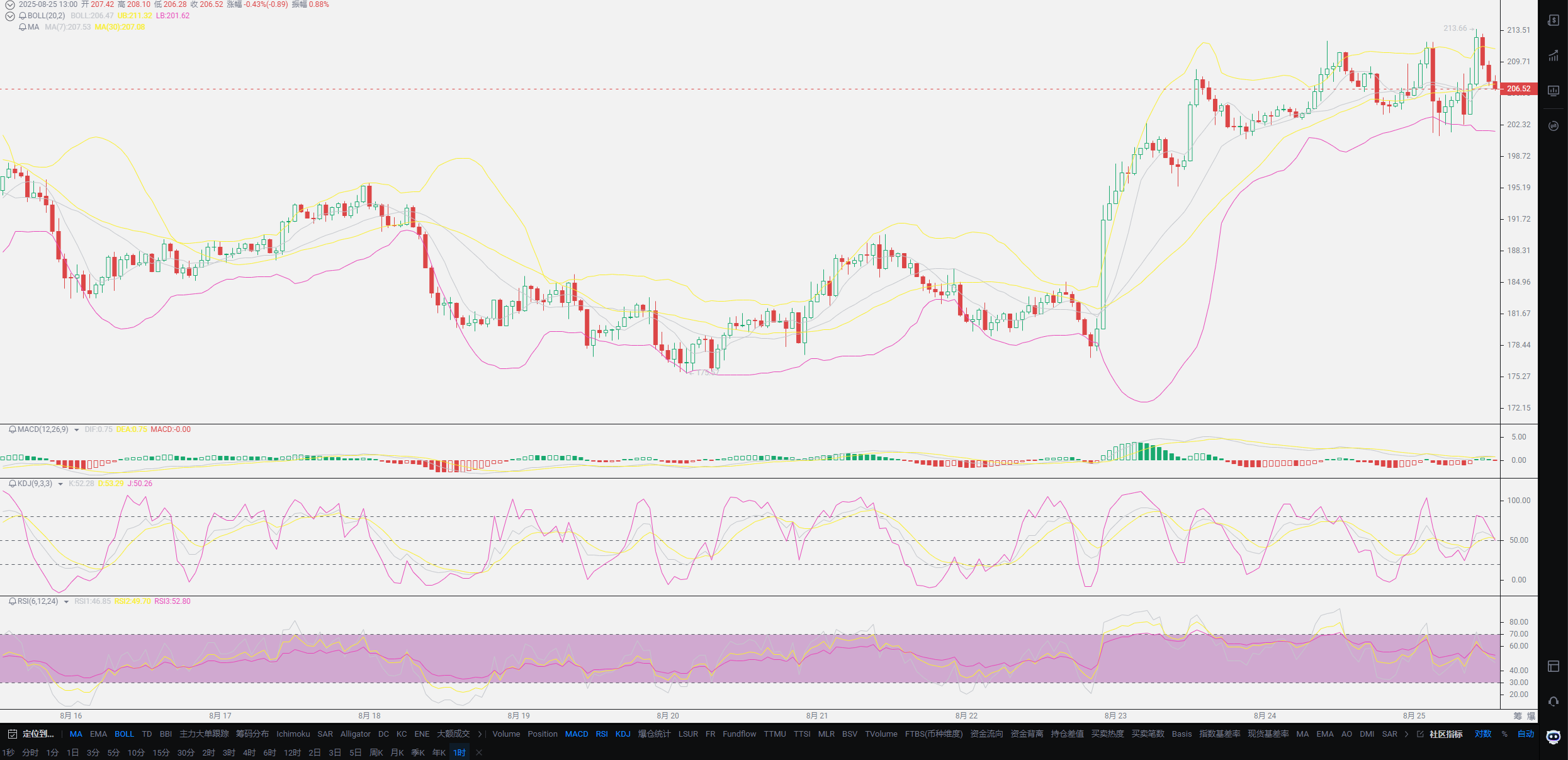Image resolution: width=1568 pixels, height=760 pixels.
Task: Expand more main-chart indicators arrow after 大额成交
Action: tap(480, 734)
